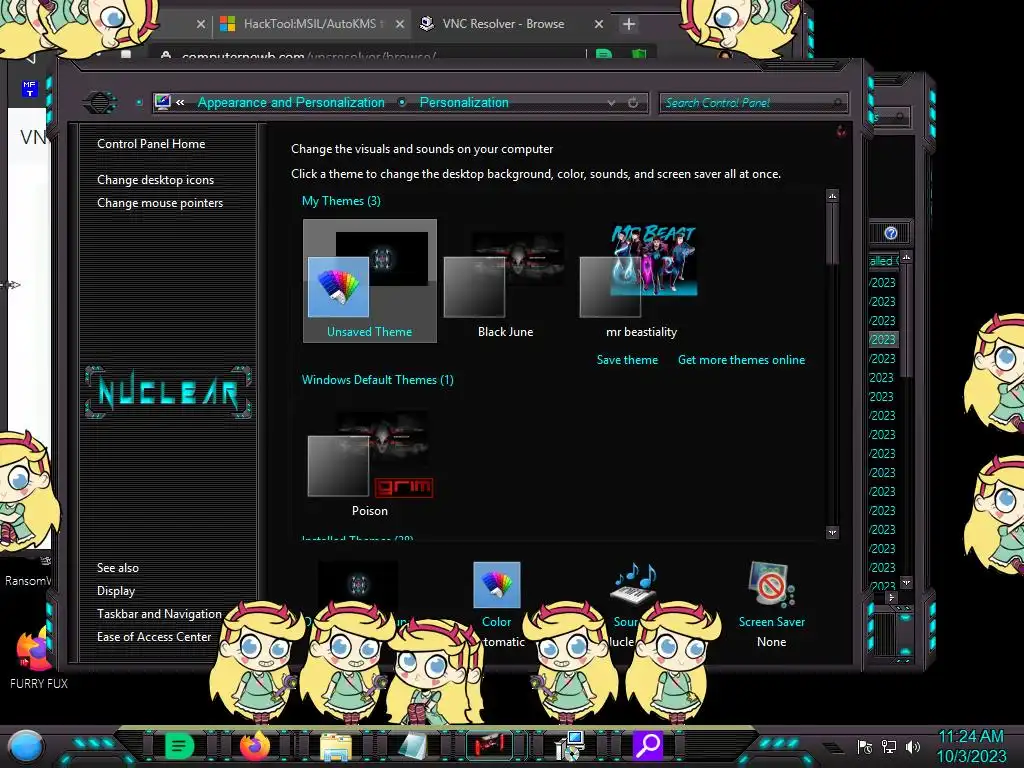
Task: Open Ease of Access Center
Action: click(154, 637)
